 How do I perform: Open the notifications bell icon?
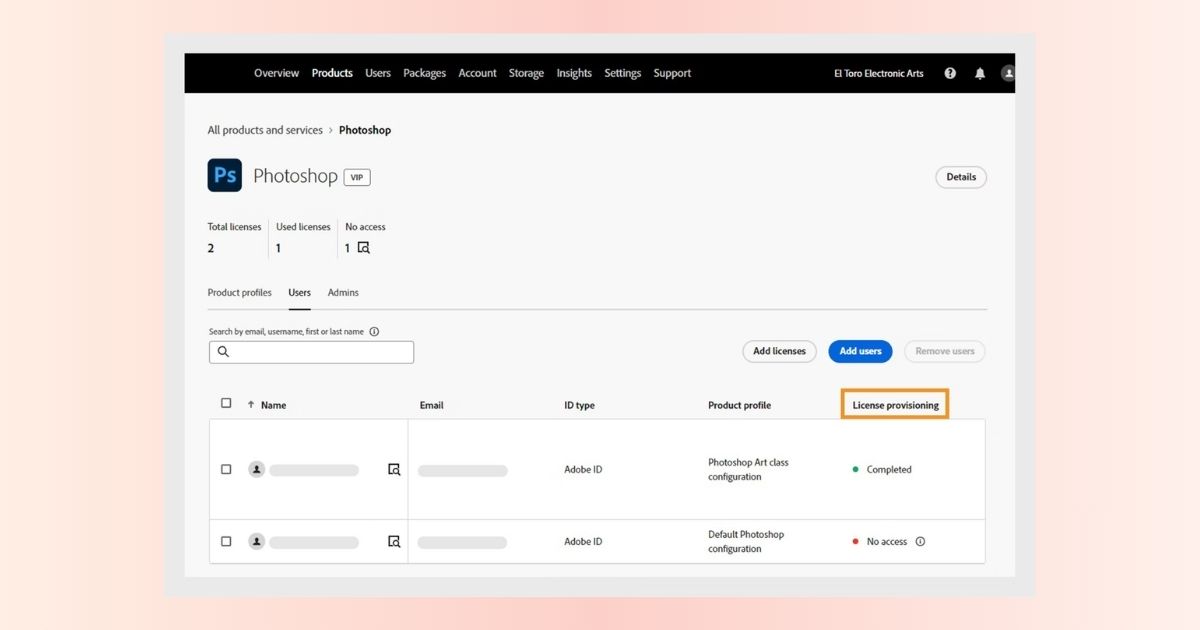[x=980, y=73]
